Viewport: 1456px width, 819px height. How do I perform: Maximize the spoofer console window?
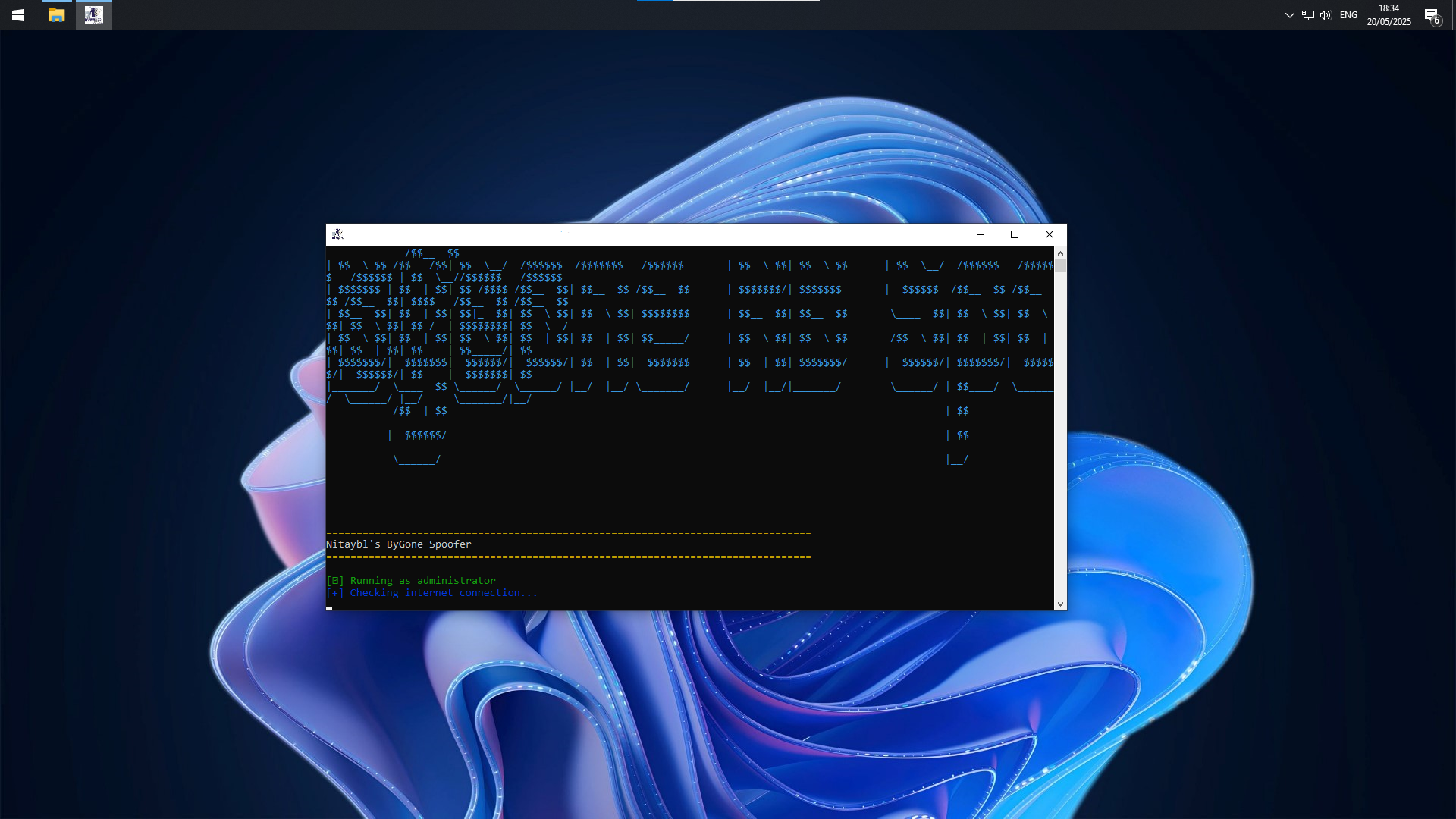click(x=1015, y=234)
